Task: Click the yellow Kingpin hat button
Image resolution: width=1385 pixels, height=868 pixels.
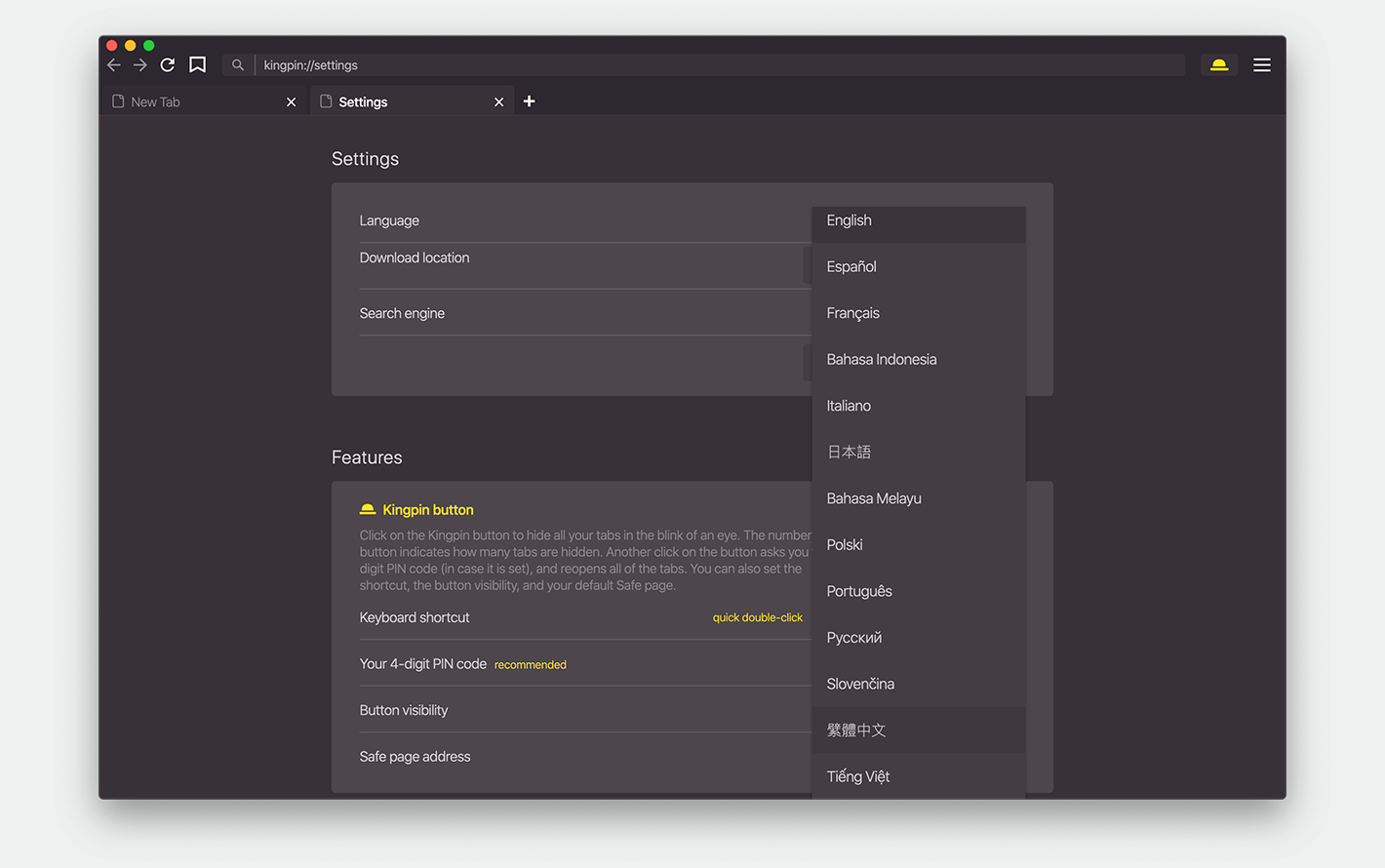Action: pyautogui.click(x=1219, y=65)
